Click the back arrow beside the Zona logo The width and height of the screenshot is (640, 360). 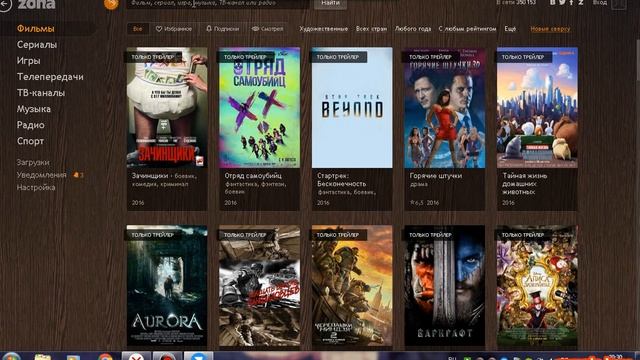[4, 4]
